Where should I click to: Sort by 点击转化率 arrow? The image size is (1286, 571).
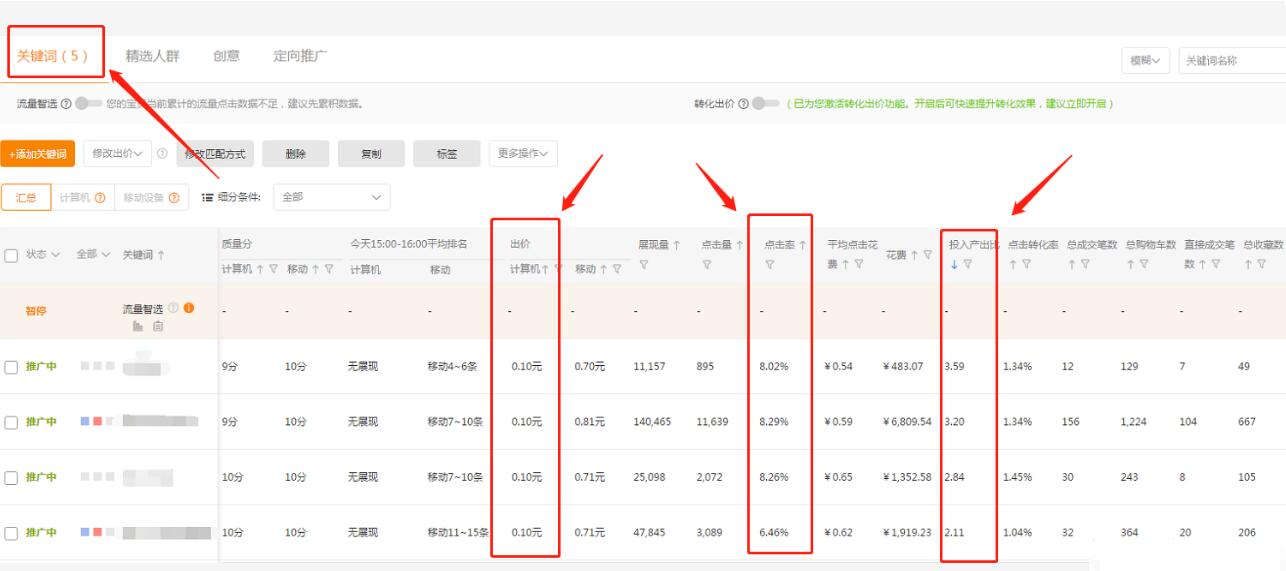tap(1012, 264)
